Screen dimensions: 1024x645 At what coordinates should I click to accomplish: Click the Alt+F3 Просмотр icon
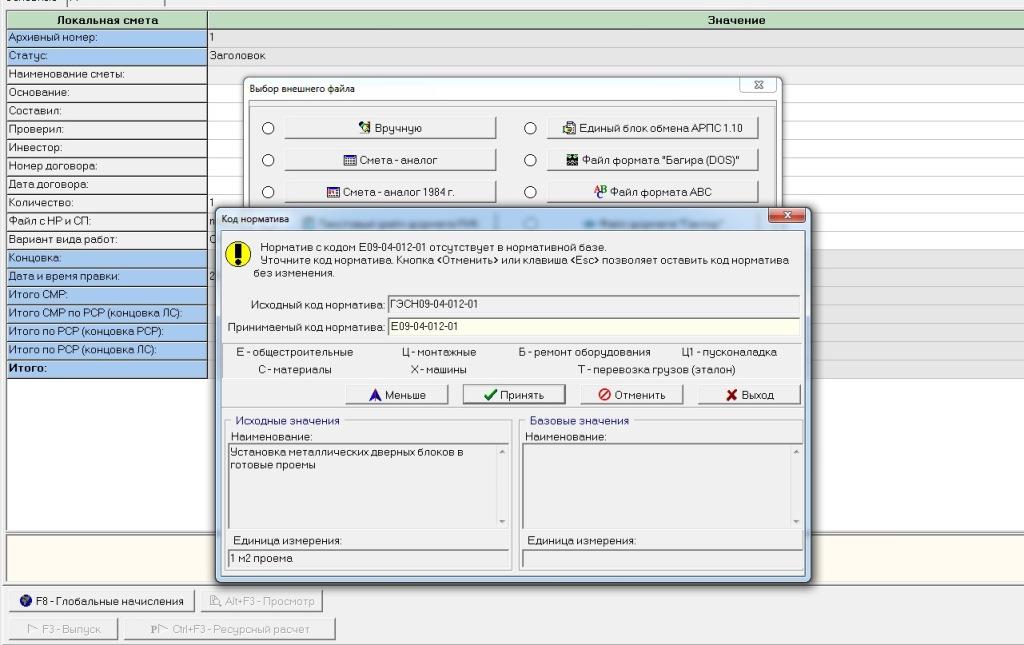tap(215, 601)
